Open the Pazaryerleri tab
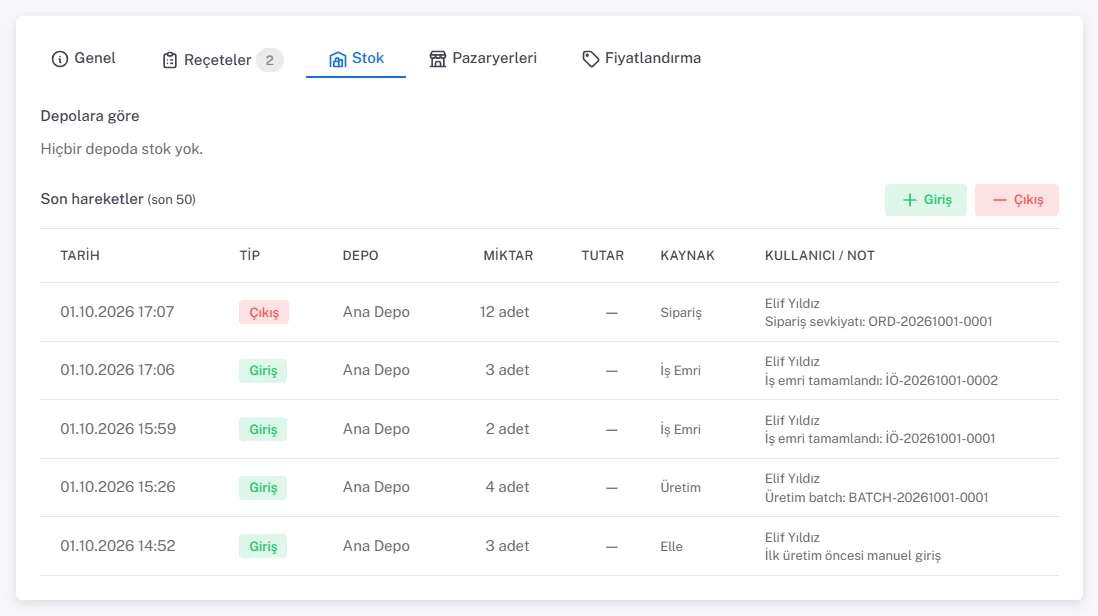Viewport: 1098px width, 616px height. 483,59
